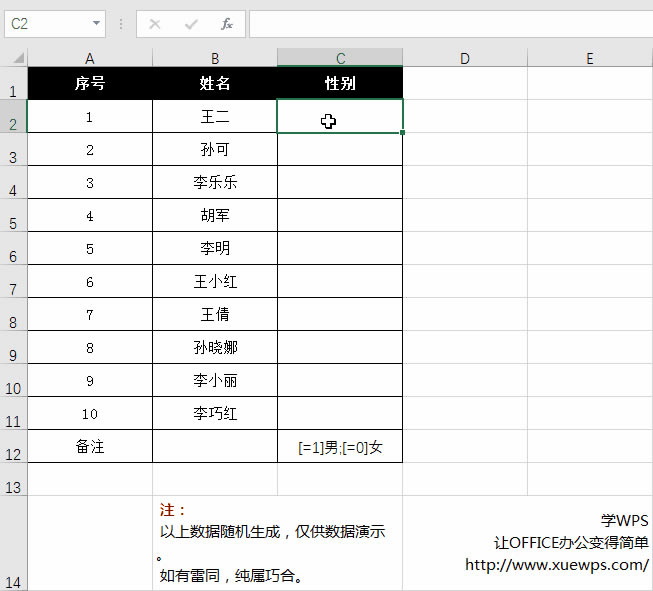
Task: Click the Enter checkmark icon in formula bar
Action: point(190,23)
